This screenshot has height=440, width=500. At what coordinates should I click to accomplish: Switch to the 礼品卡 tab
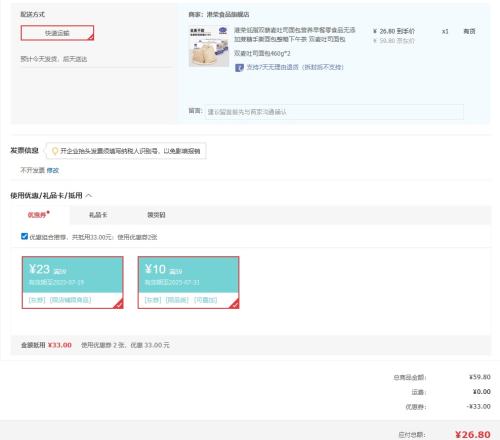pyautogui.click(x=98, y=215)
